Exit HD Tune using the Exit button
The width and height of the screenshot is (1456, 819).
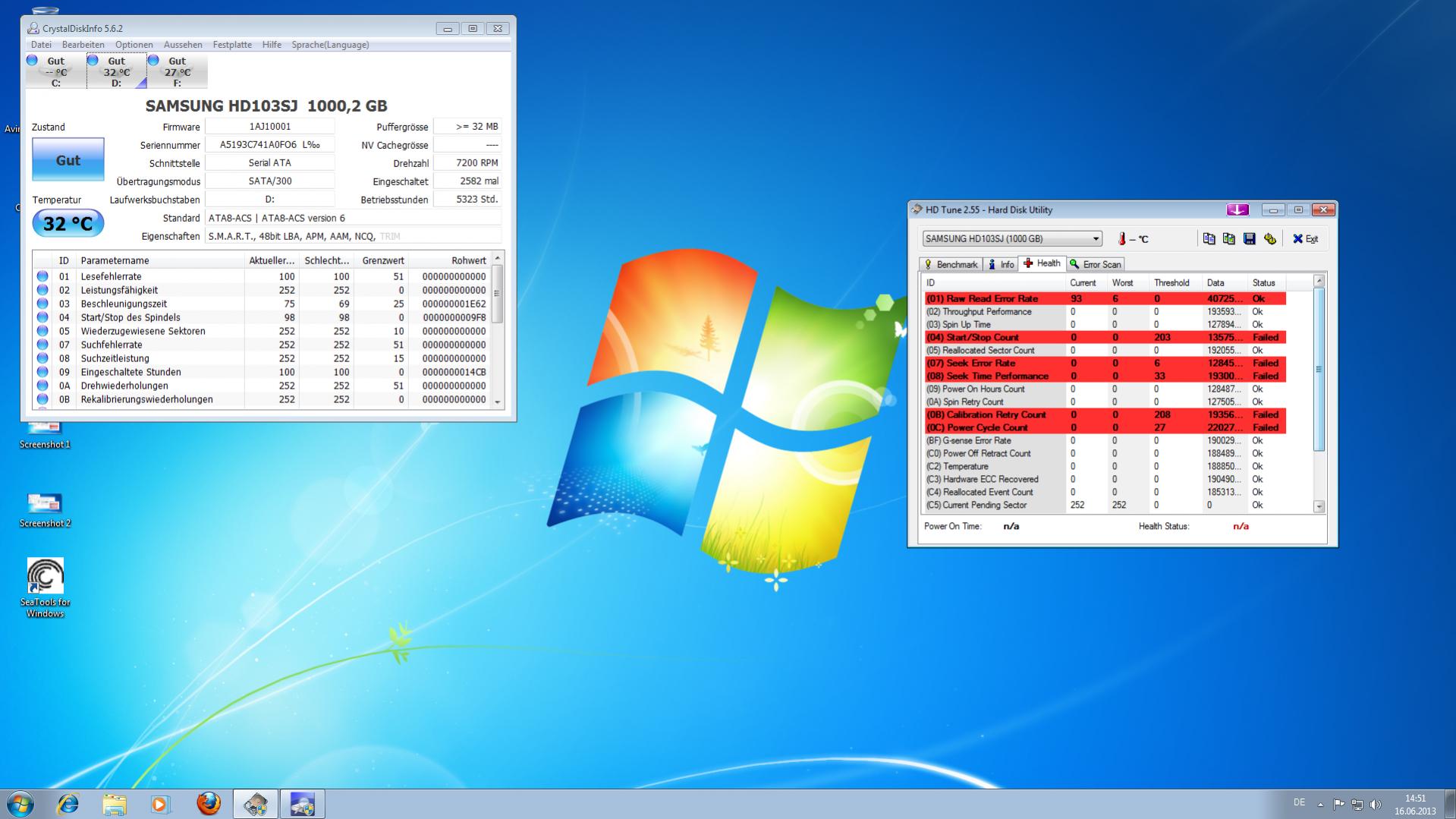pyautogui.click(x=1306, y=239)
